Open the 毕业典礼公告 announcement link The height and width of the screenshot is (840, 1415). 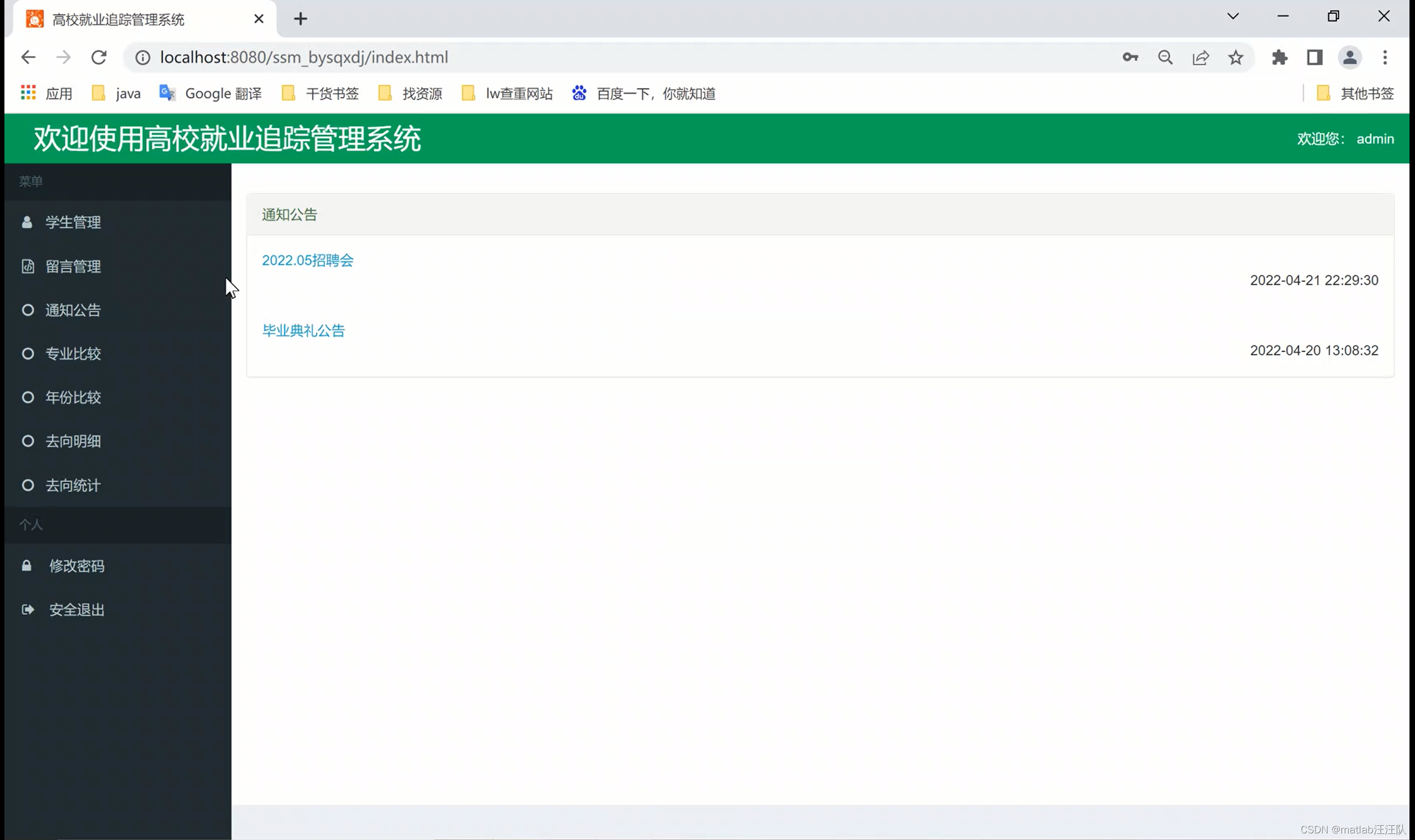(x=303, y=330)
